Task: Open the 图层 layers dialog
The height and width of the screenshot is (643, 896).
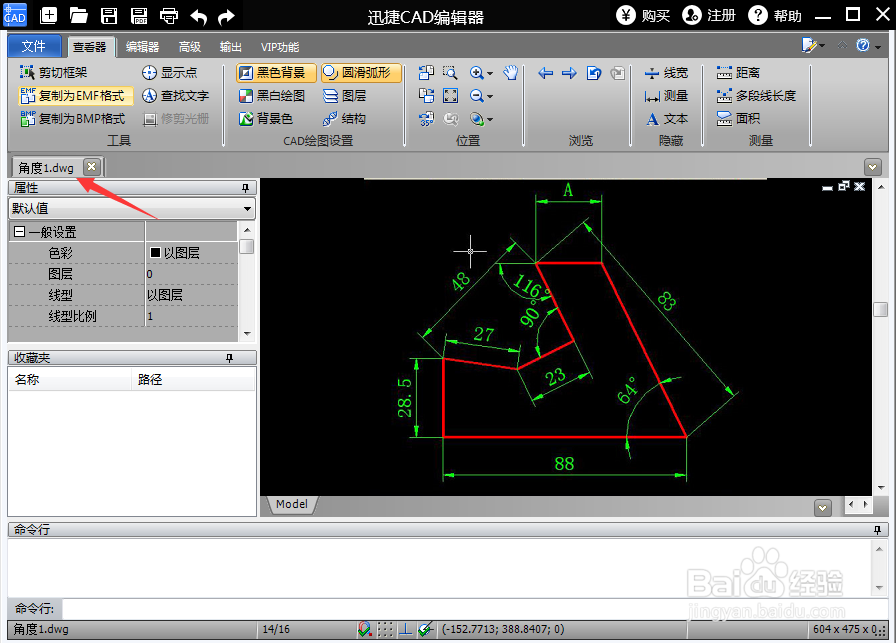Action: pos(345,95)
